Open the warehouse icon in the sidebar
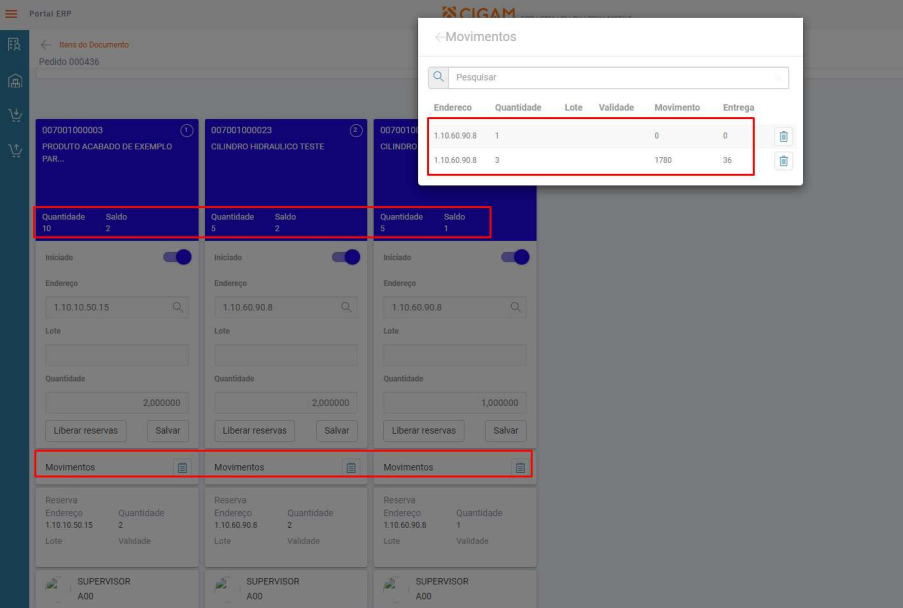903x608 pixels. 14,81
